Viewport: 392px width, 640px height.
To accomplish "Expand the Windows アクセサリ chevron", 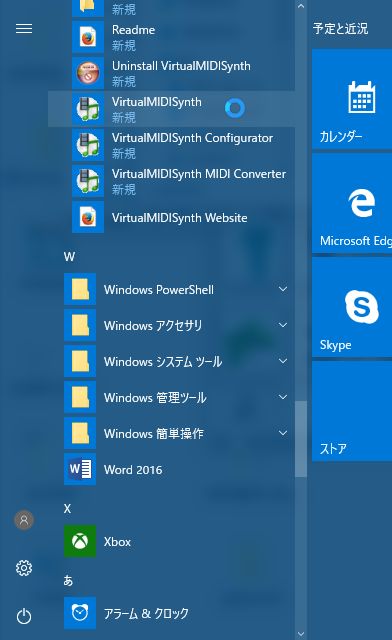I will coord(283,325).
